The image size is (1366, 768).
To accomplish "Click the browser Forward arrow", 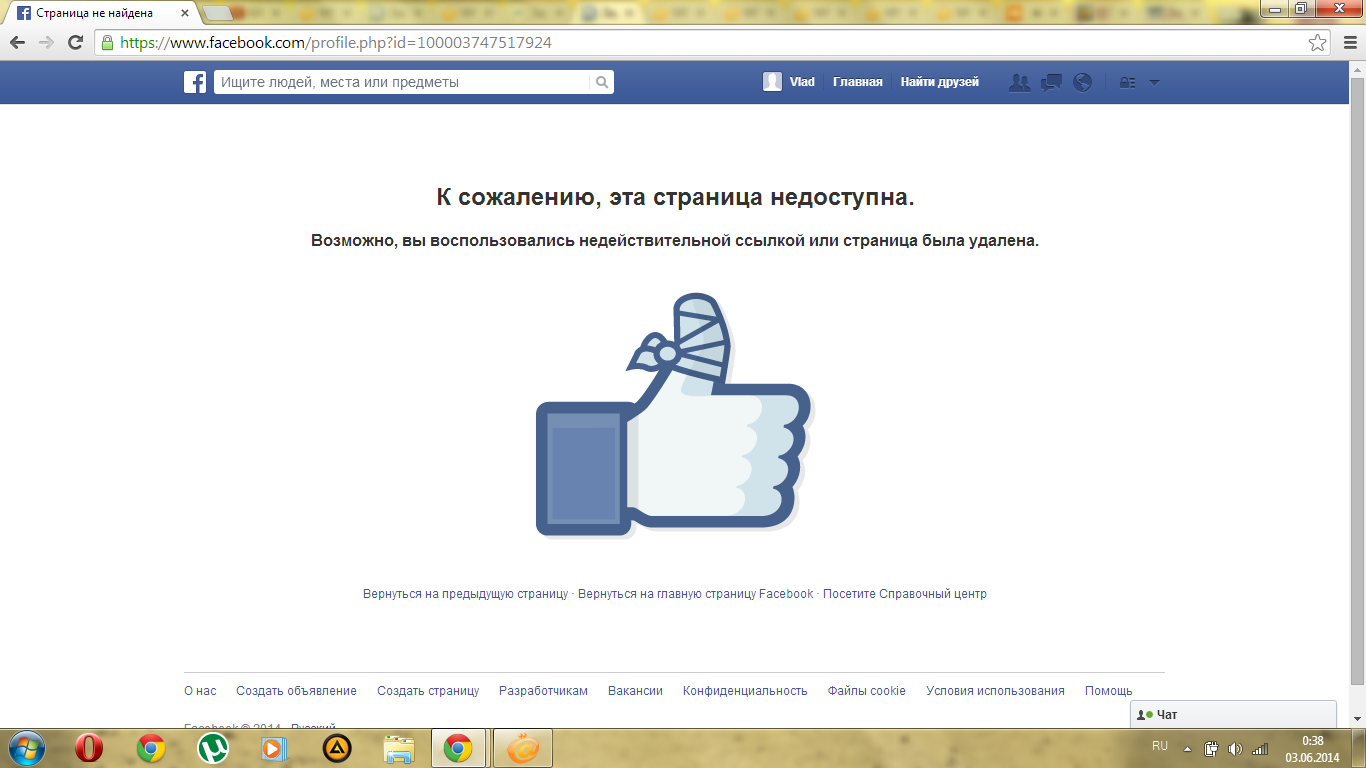I will click(46, 42).
